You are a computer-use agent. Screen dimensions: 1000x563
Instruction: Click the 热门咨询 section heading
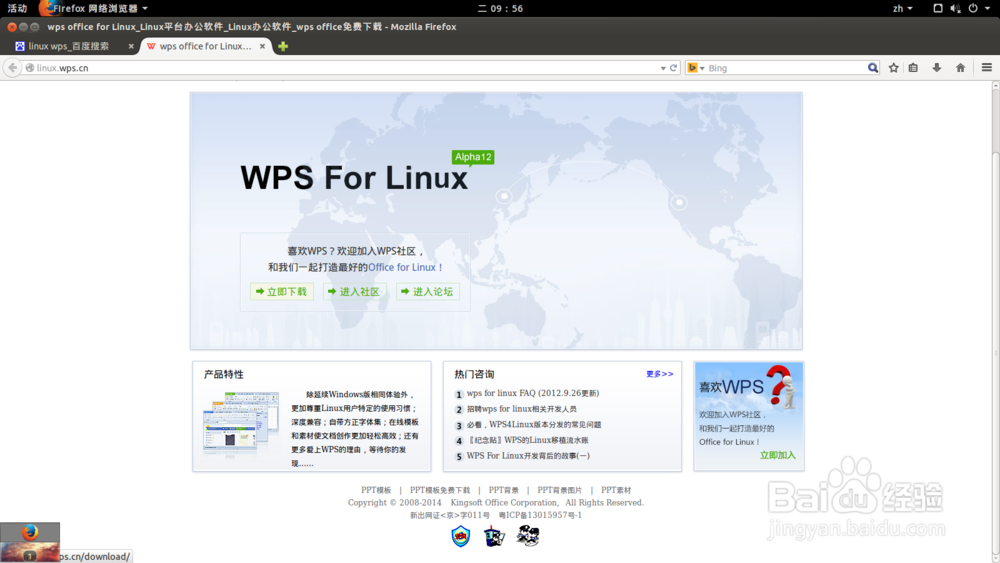point(474,374)
